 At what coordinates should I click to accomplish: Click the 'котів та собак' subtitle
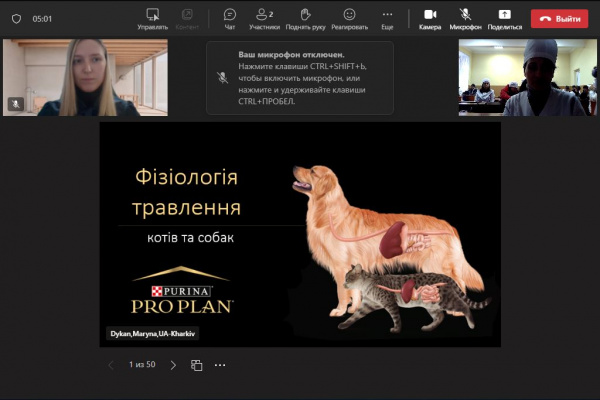pyautogui.click(x=191, y=238)
